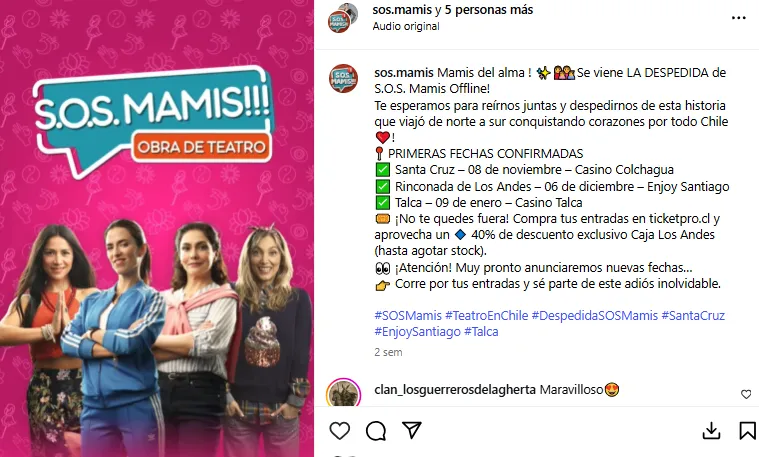Image resolution: width=759 pixels, height=457 pixels.
Task: Open the #DespedidaSOSMamis hashtag
Action: 594,316
